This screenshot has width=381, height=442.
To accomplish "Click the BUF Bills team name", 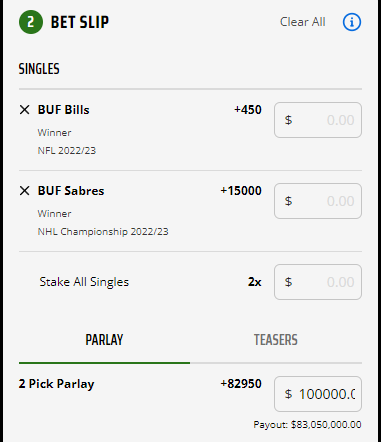I will [63, 110].
